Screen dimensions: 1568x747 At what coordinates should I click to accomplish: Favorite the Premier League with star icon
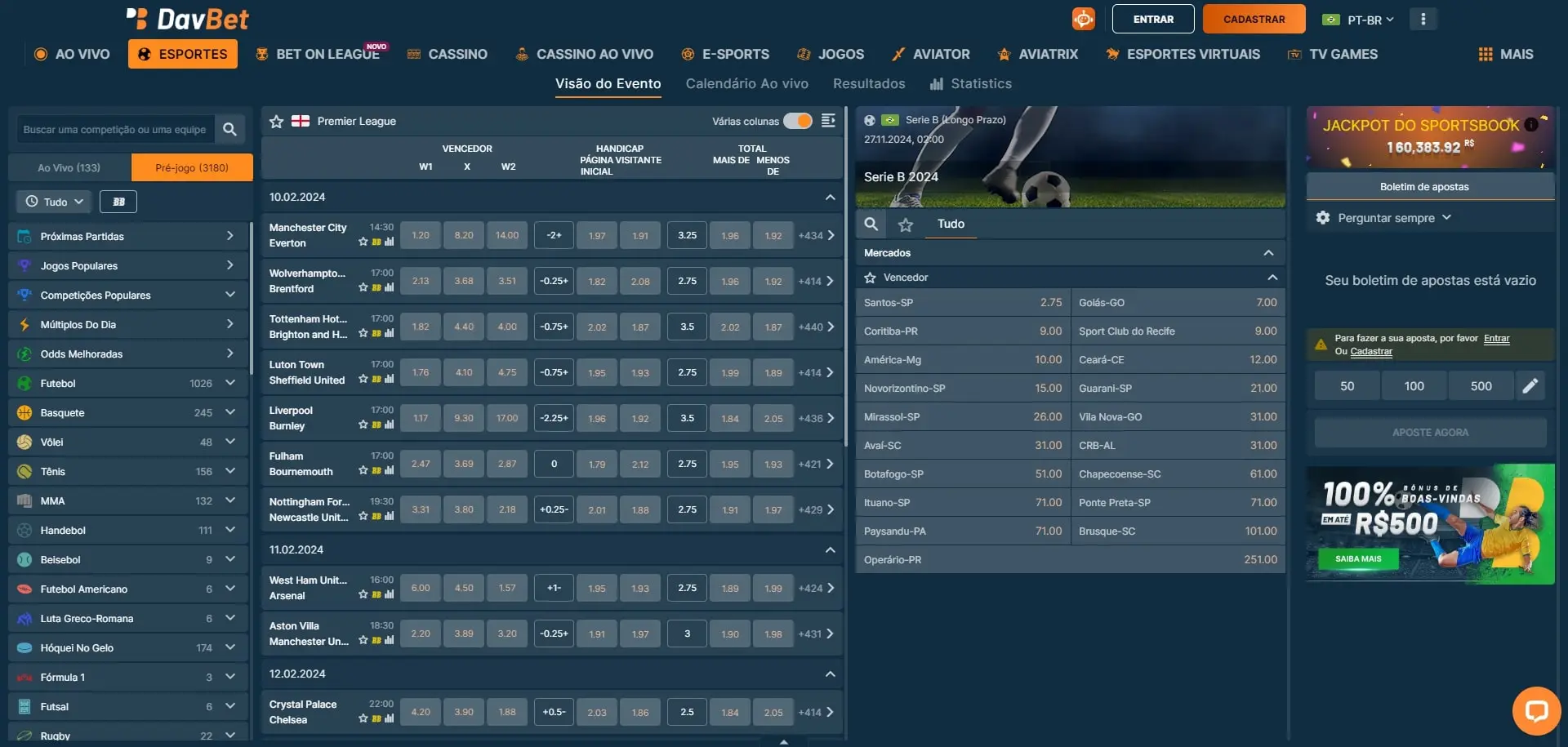(277, 122)
